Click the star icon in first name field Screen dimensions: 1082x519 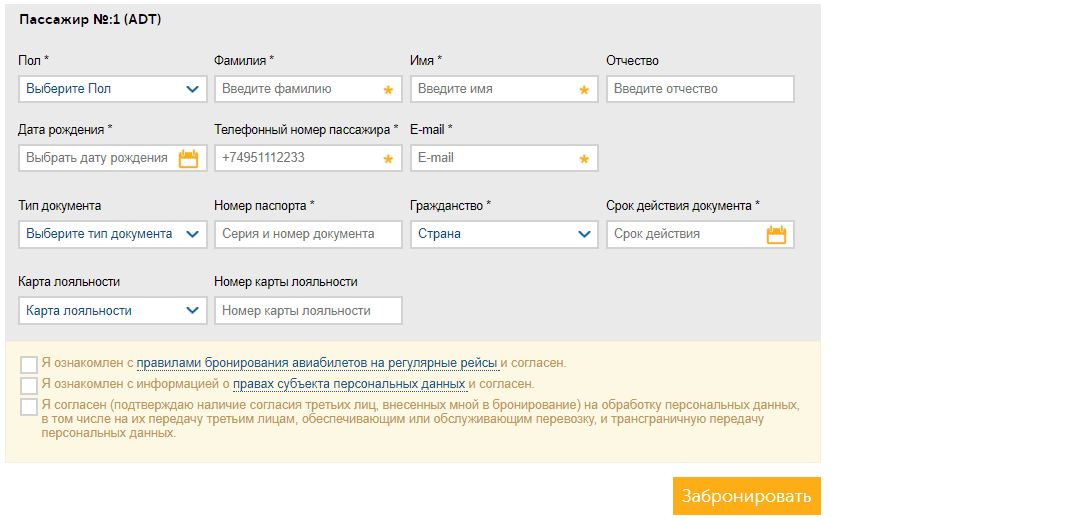[x=584, y=90]
